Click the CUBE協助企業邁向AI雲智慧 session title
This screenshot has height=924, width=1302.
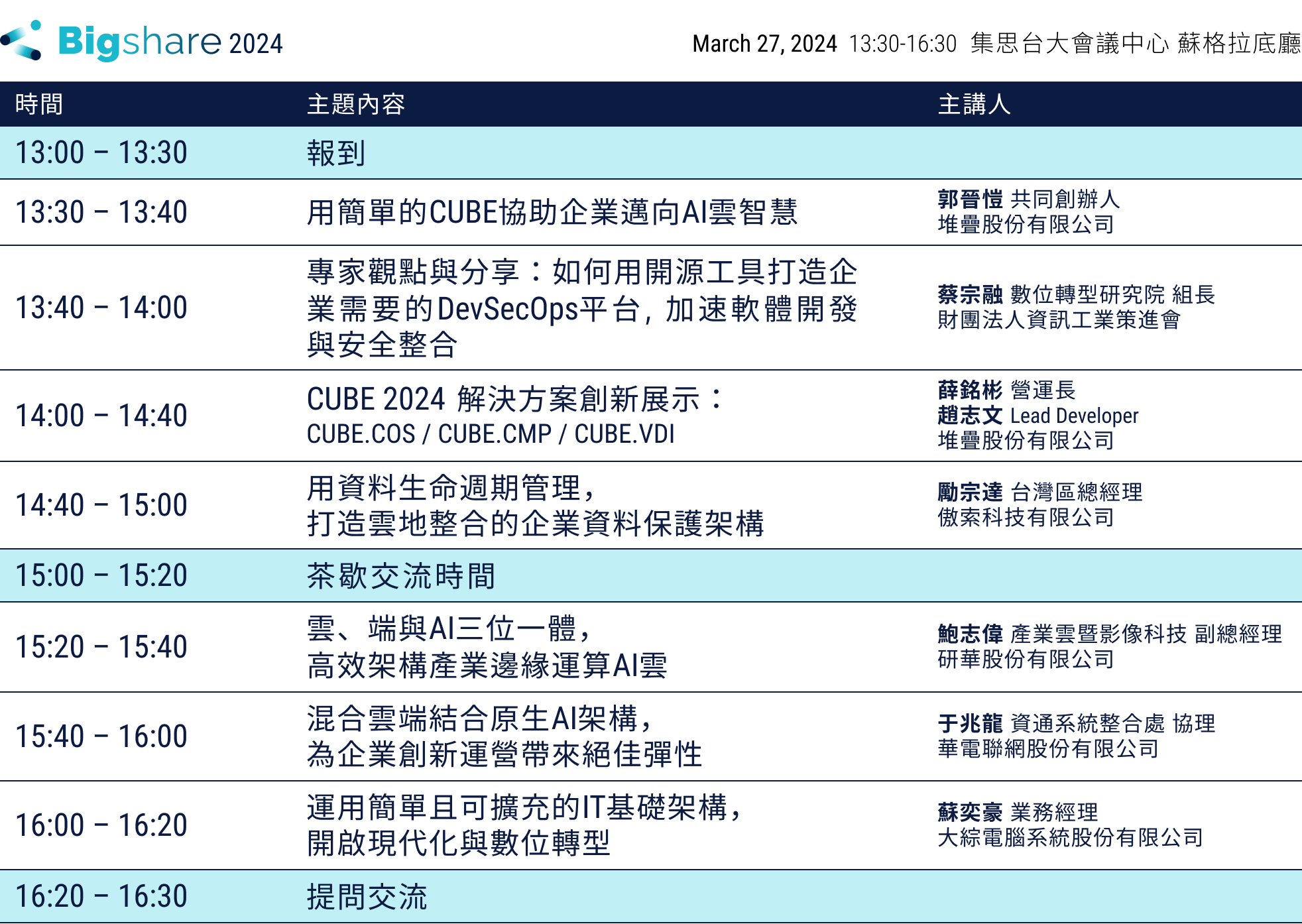(x=552, y=213)
